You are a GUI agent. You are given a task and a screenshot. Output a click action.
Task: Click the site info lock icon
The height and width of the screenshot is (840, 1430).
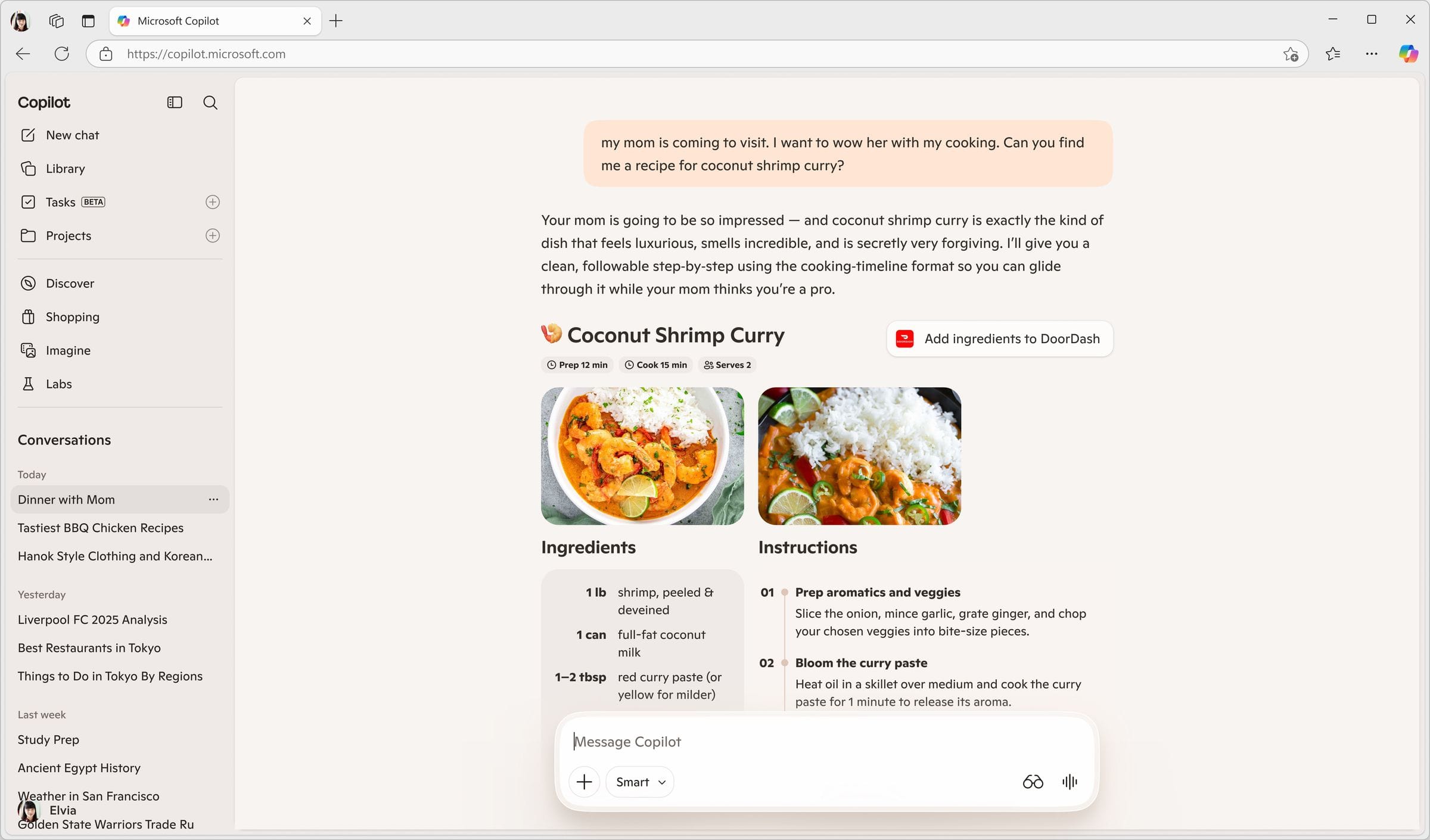click(106, 54)
